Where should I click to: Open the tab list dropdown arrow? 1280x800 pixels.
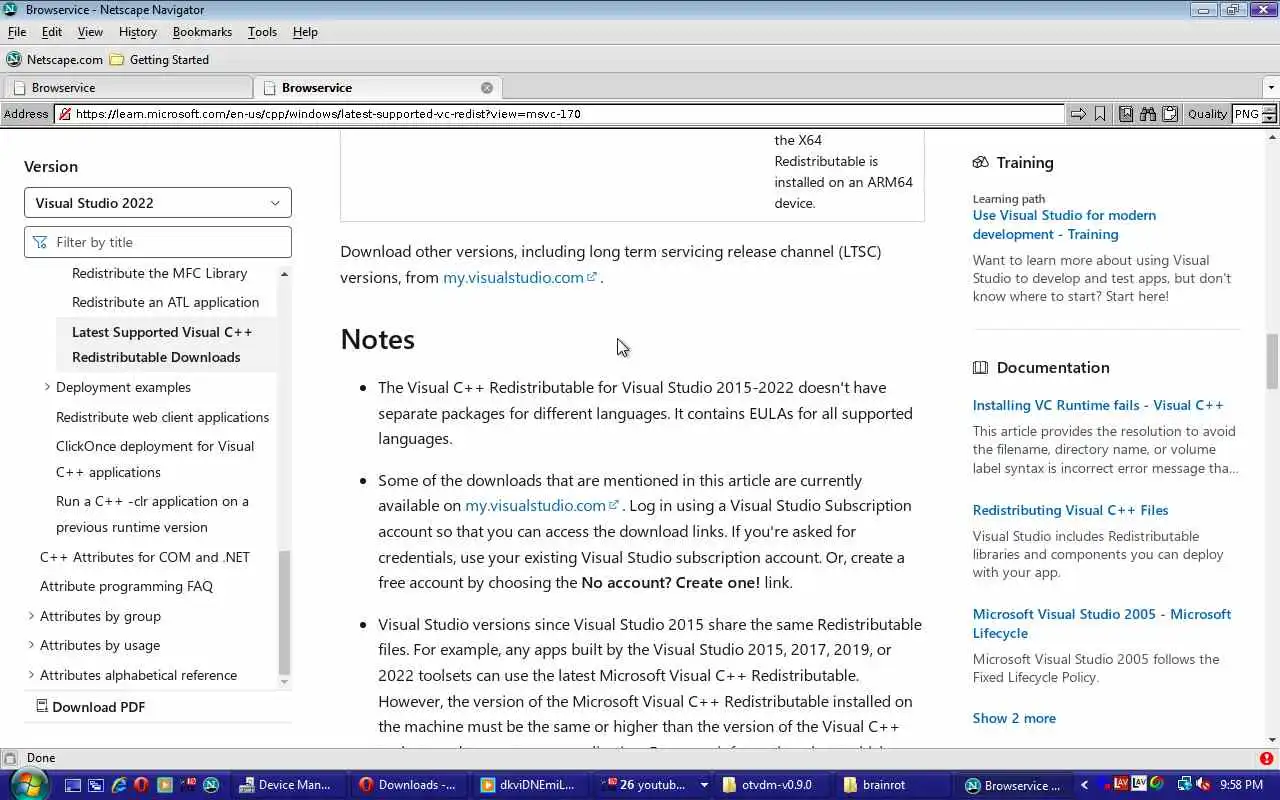click(x=1271, y=88)
